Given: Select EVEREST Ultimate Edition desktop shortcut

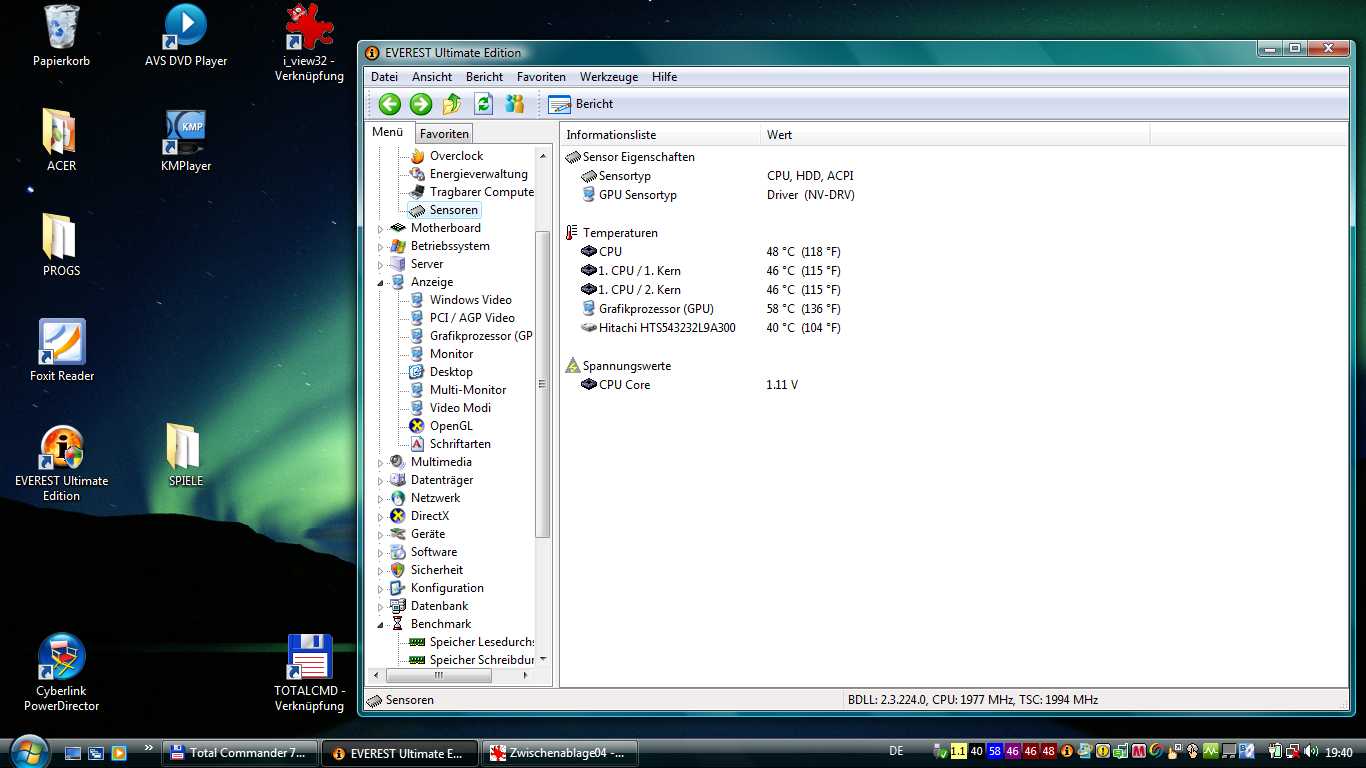Looking at the screenshot, I should click(x=61, y=463).
